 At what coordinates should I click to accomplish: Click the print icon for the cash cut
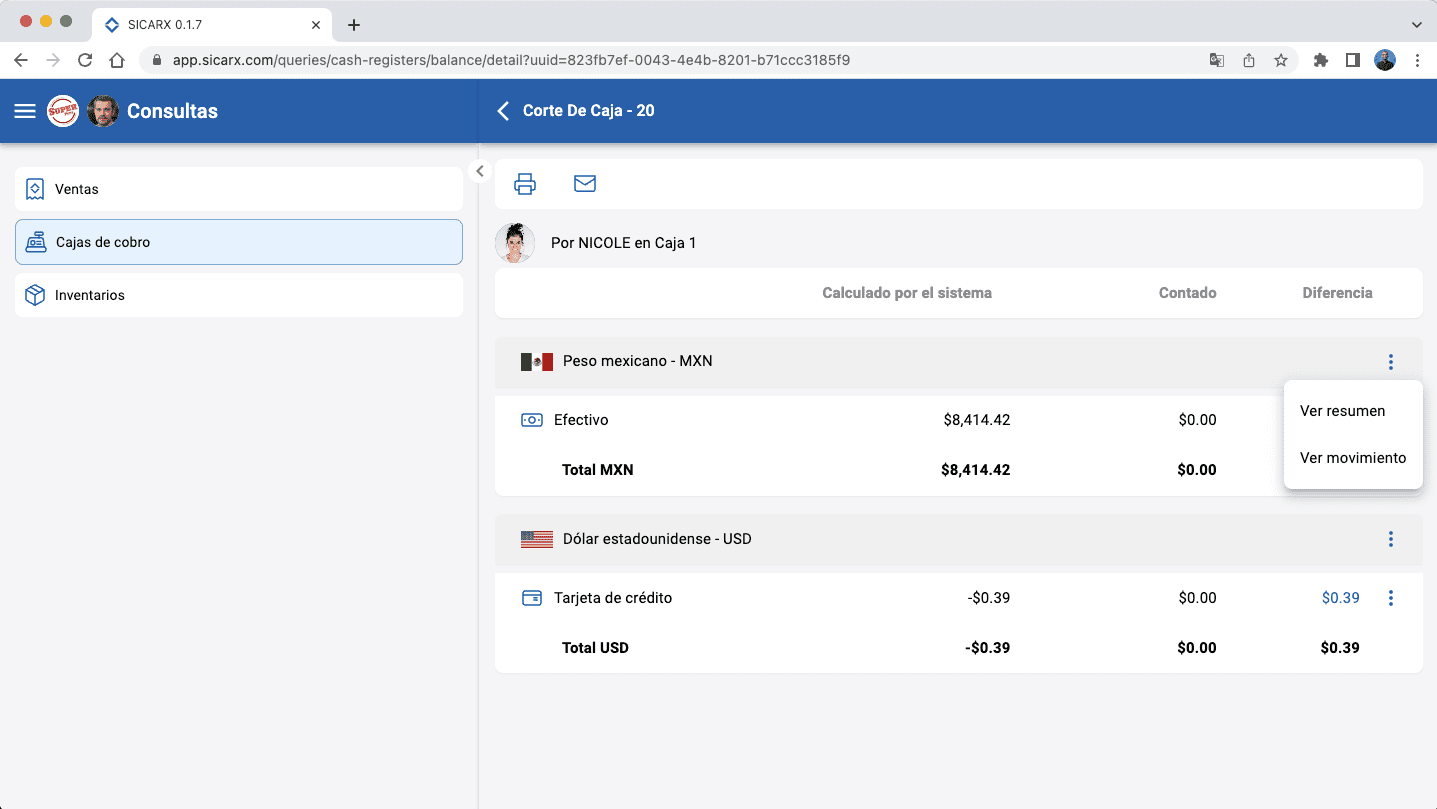point(525,184)
